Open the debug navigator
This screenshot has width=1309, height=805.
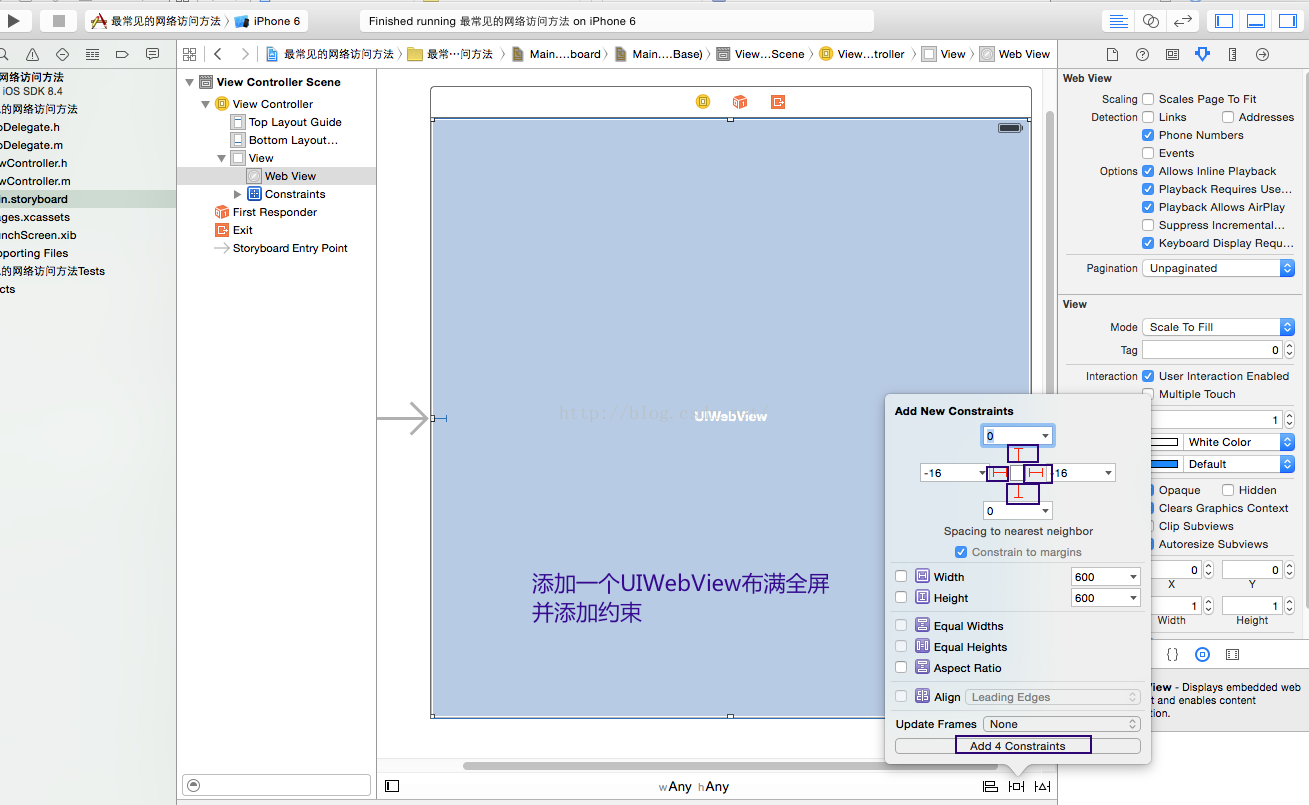point(92,54)
